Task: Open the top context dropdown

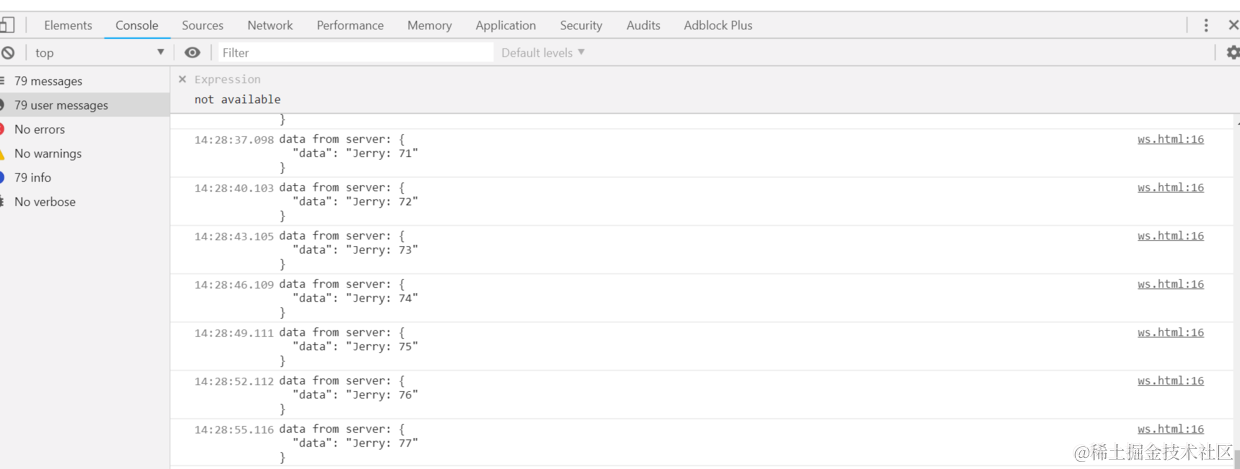Action: point(98,53)
